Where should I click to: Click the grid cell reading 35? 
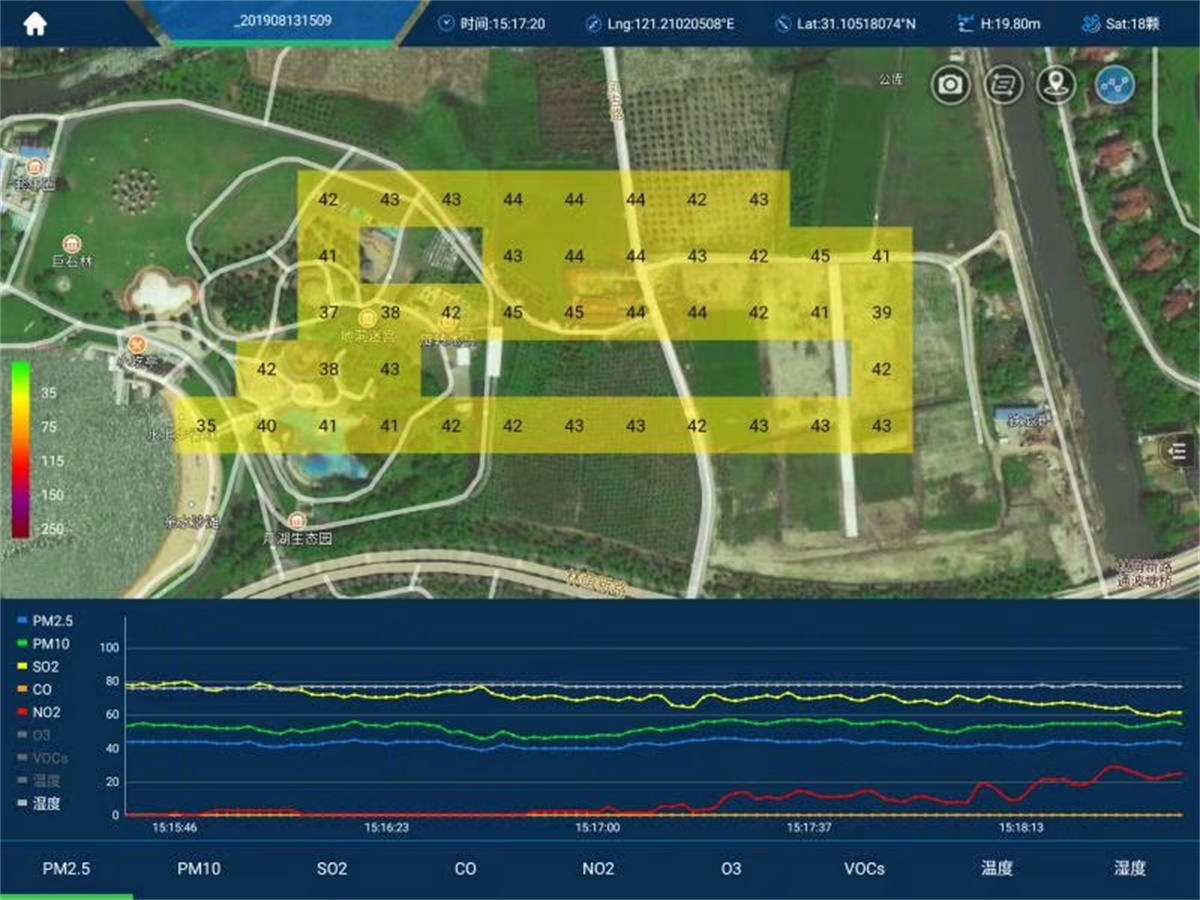click(x=206, y=426)
